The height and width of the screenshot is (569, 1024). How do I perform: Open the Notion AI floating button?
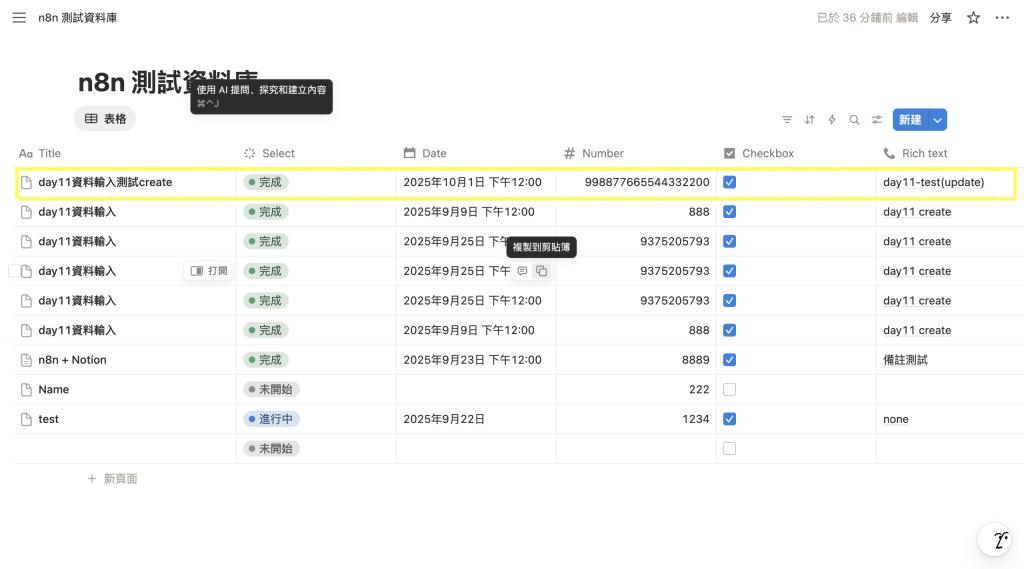[x=995, y=540]
